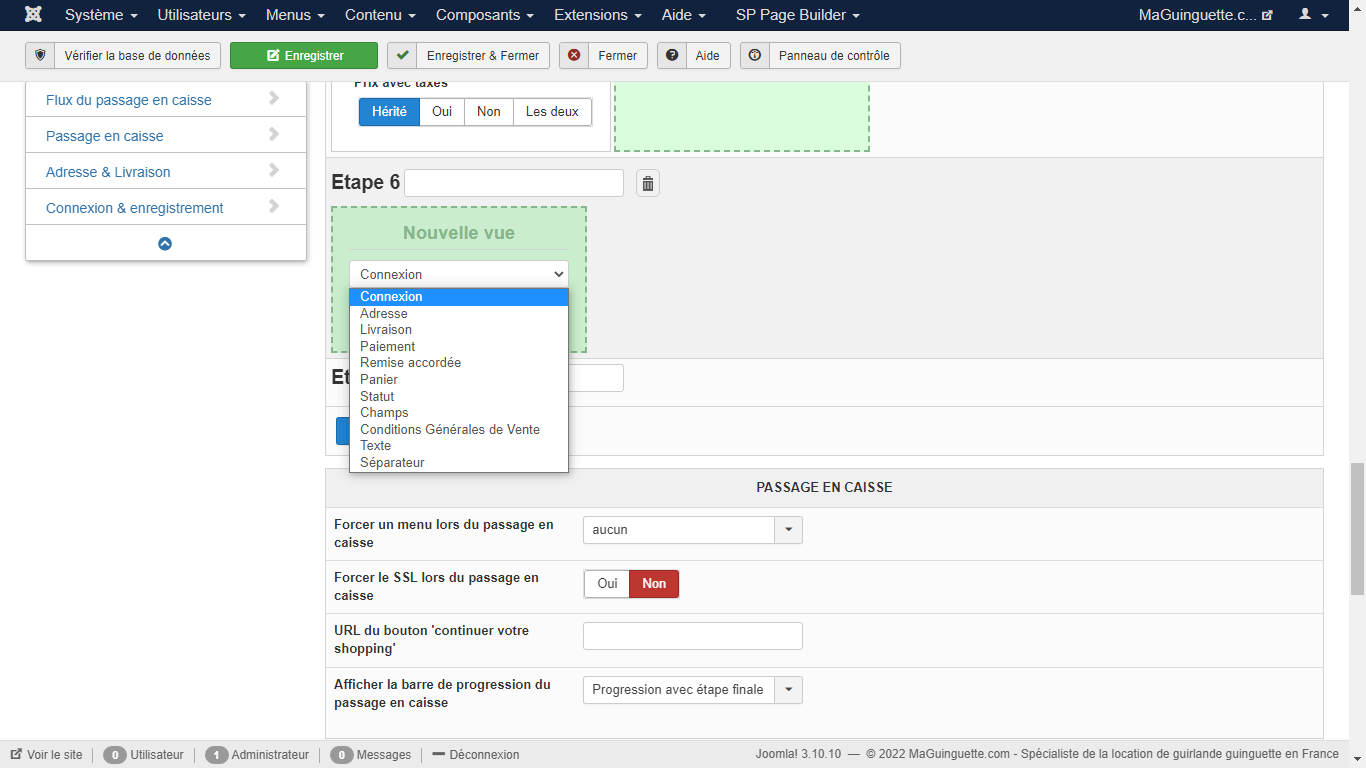Choose Paiement in the view list

tap(459, 346)
